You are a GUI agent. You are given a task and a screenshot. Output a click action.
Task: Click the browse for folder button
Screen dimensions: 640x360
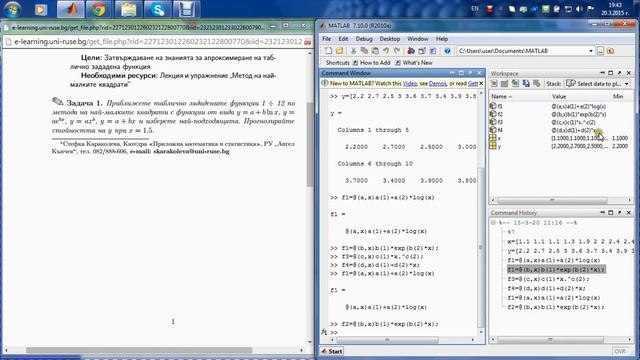tap(600, 51)
